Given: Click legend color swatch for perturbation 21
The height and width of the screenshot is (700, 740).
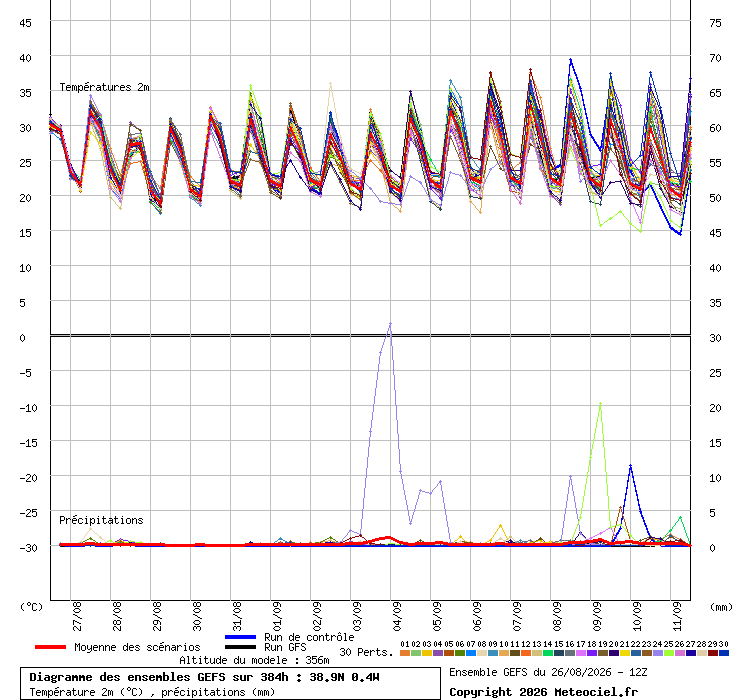Looking at the screenshot, I should pos(625,653).
